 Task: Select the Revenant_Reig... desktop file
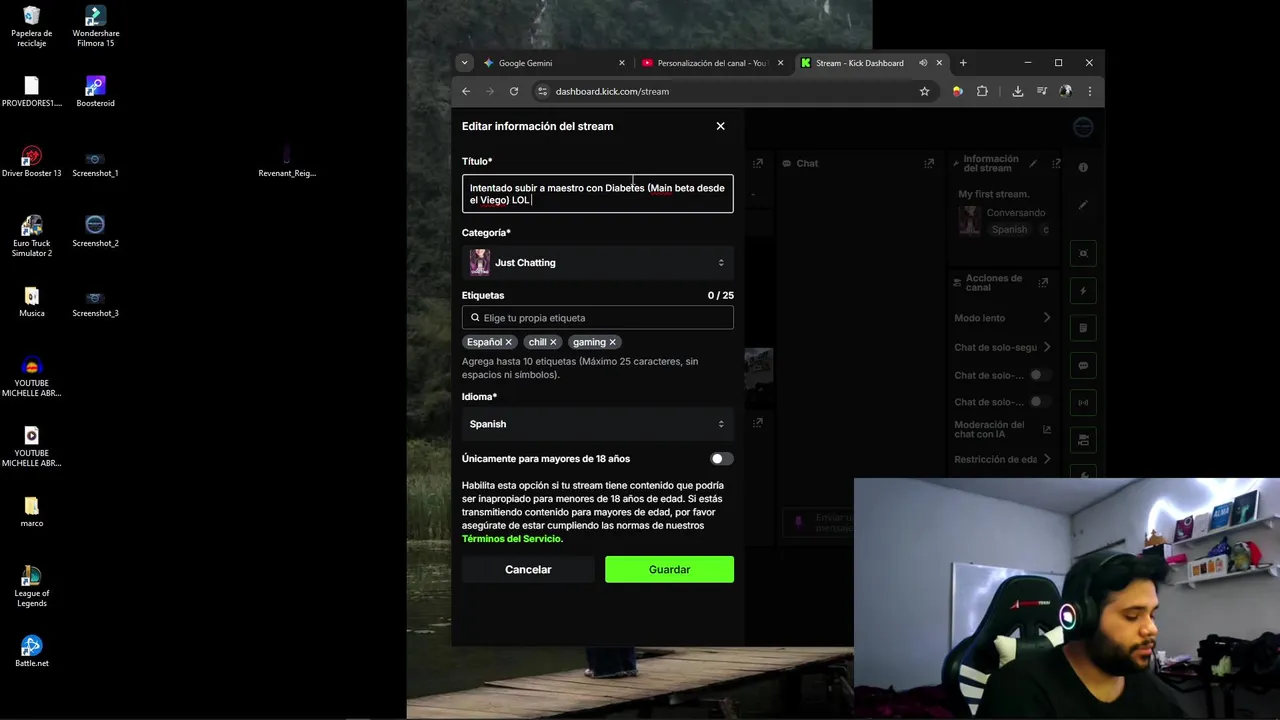[x=287, y=161]
